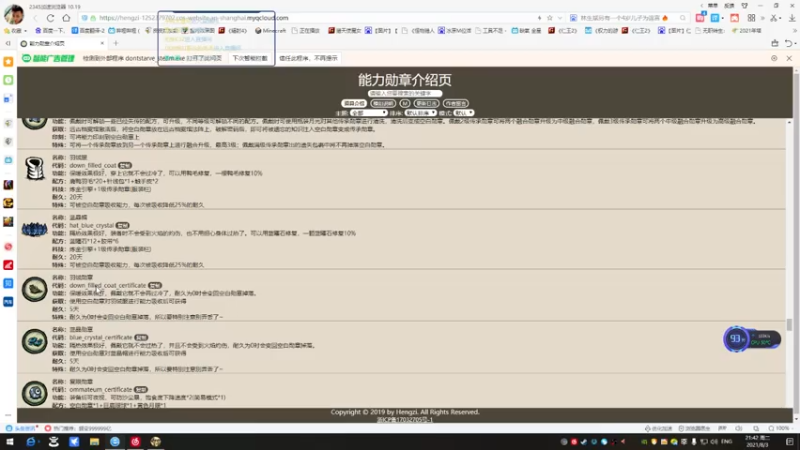Screen dimensions: 800x450
Task: Go to the browser home page icon
Action: click(66, 18)
